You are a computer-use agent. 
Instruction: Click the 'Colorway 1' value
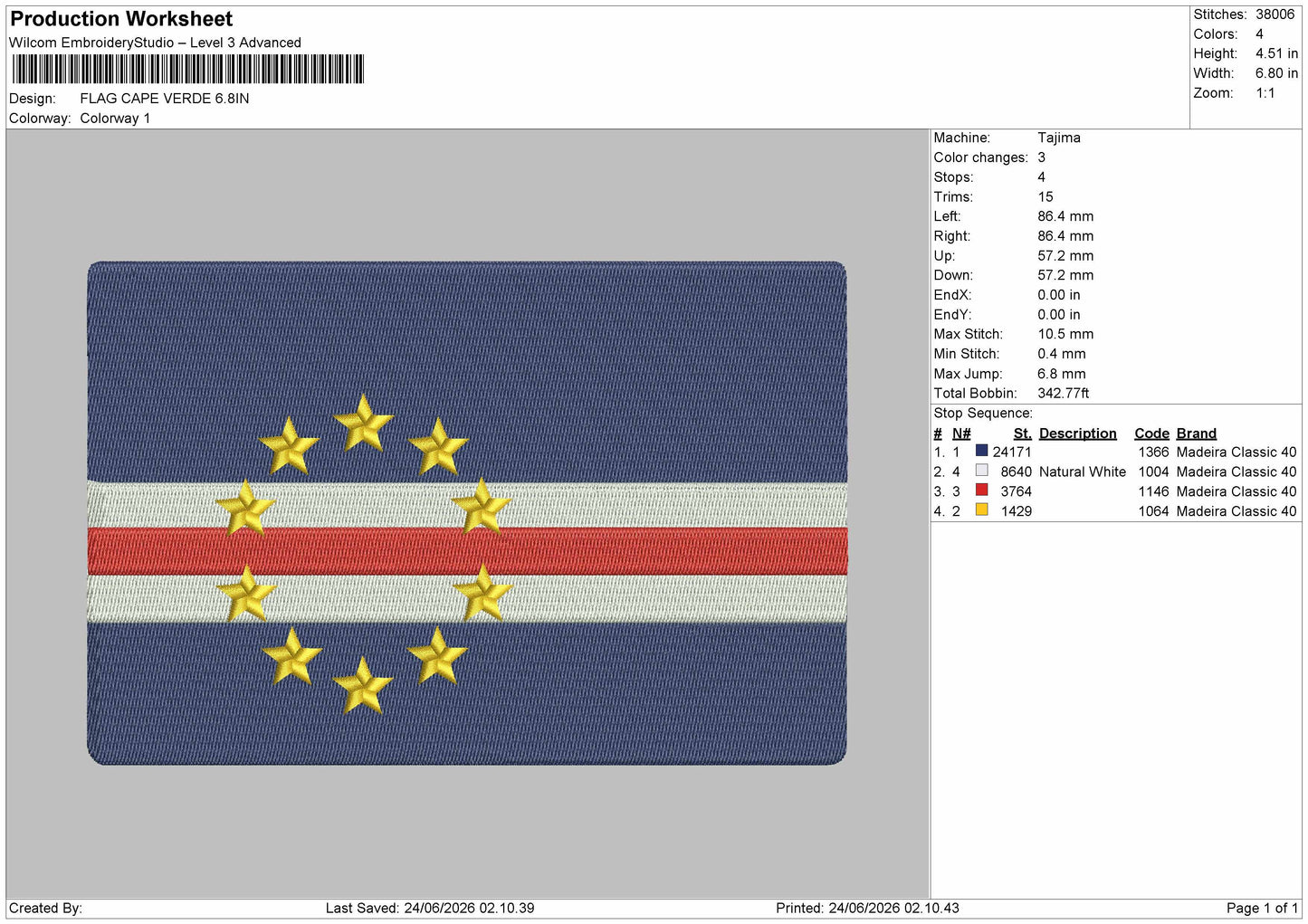115,119
